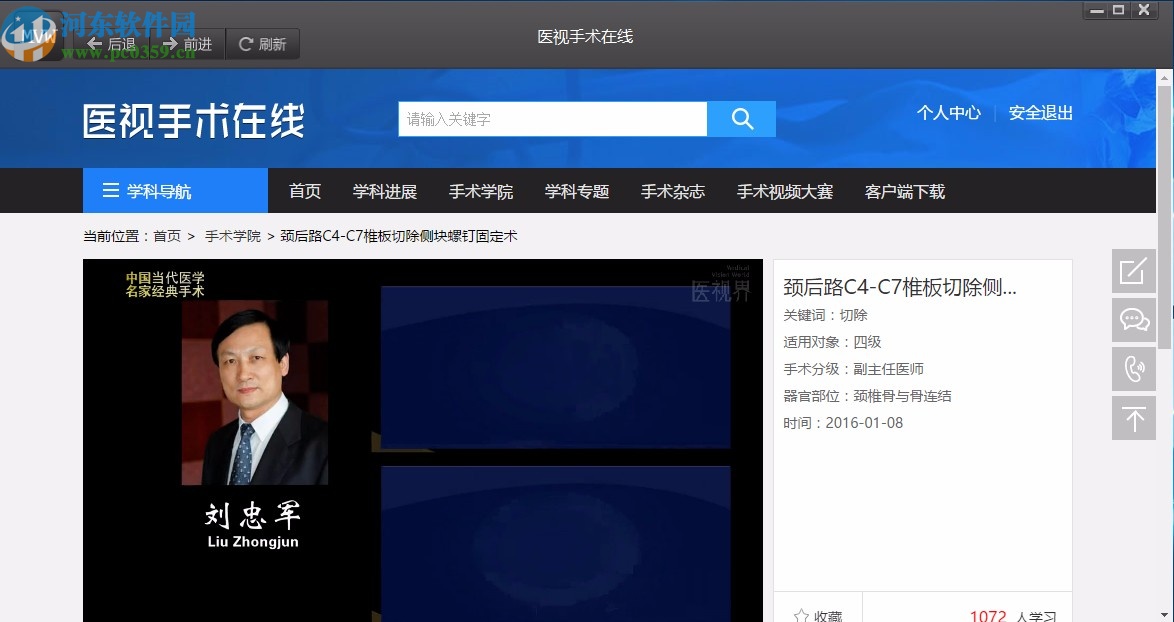The height and width of the screenshot is (622, 1174).
Task: Click the 安全退出 logout link
Action: point(1040,113)
